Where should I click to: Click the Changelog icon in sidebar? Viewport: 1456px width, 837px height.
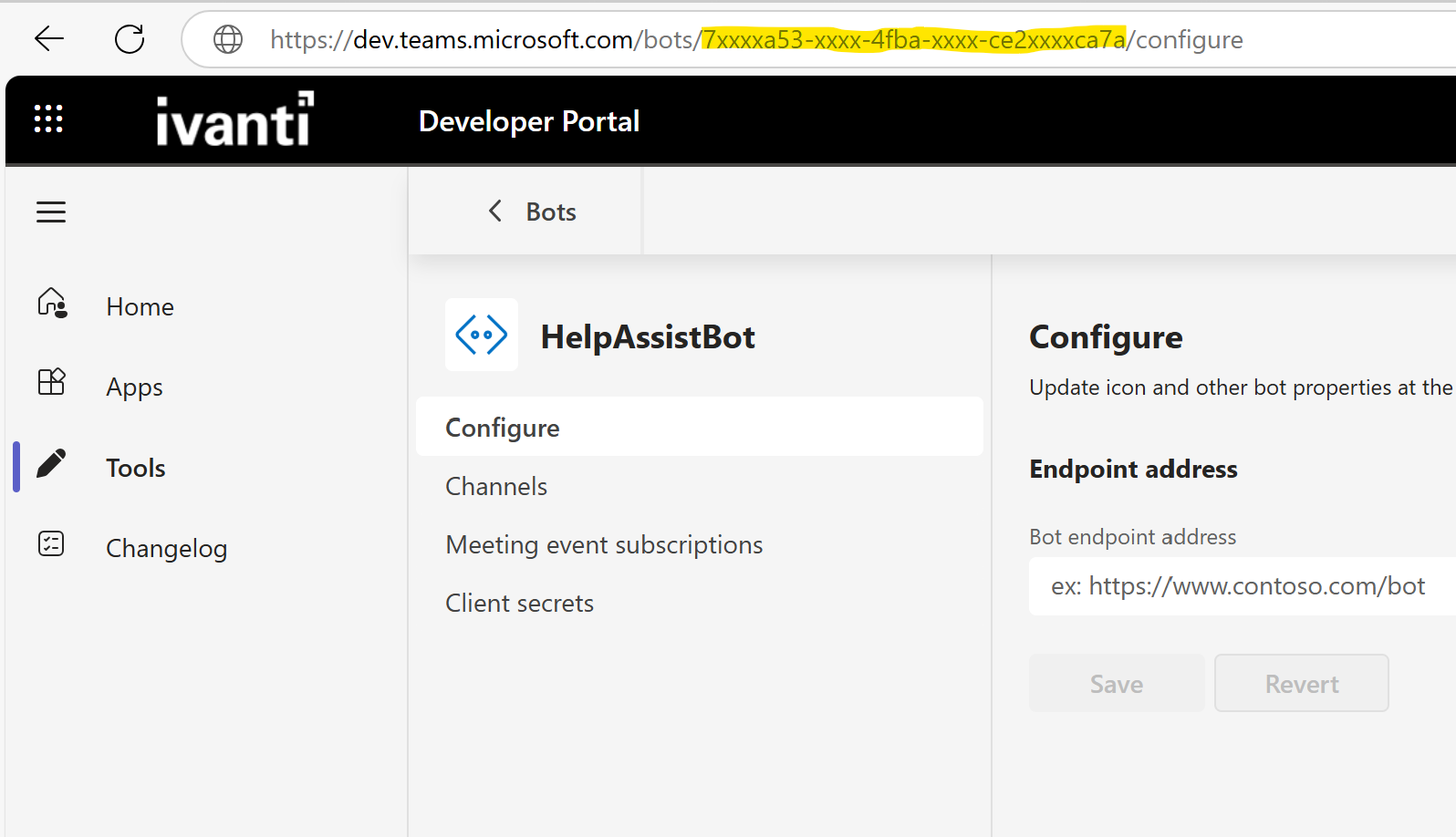(52, 544)
